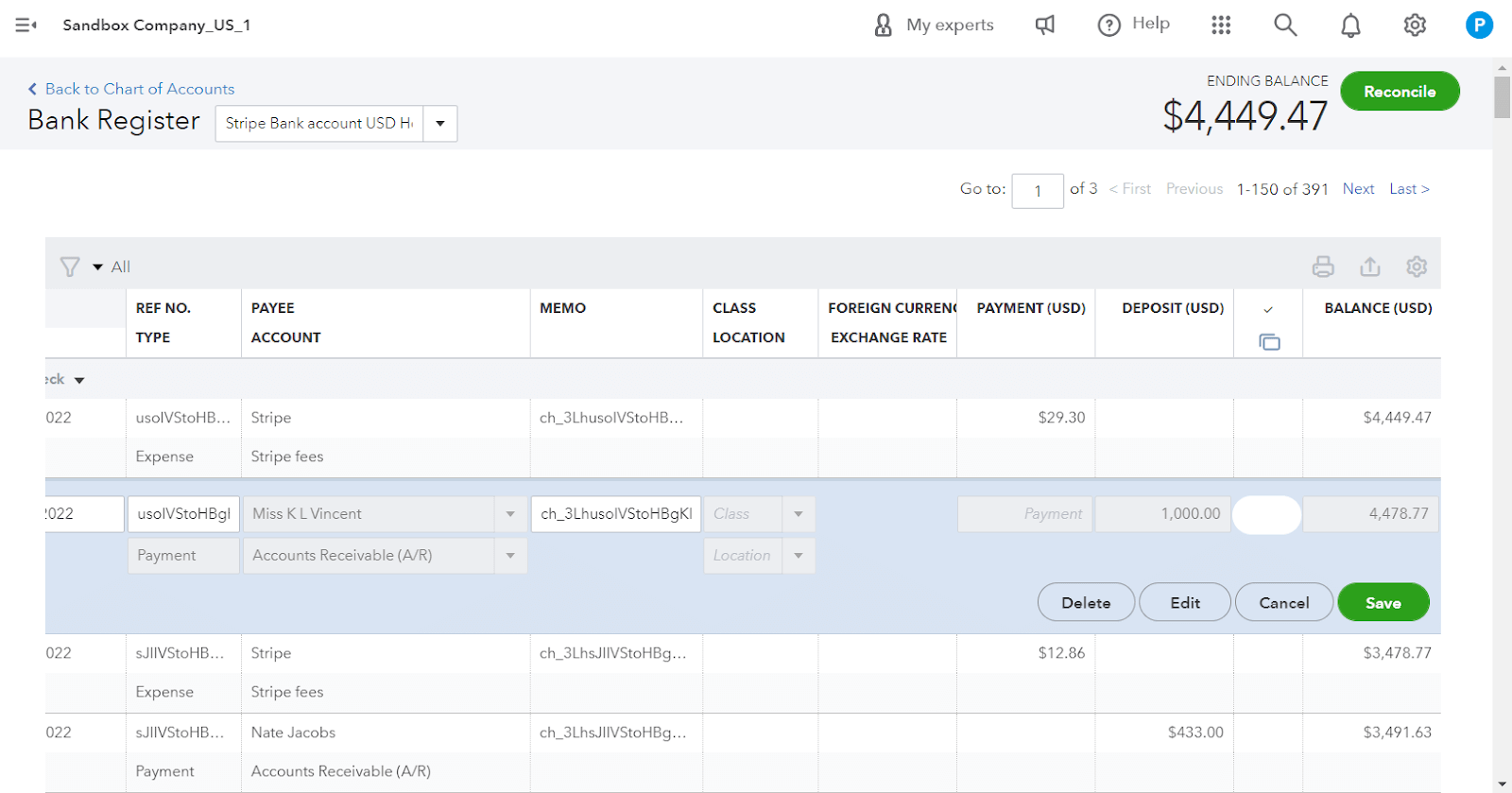Click the Memo input field
Screen dimensions: 1512x793
[x=616, y=514]
